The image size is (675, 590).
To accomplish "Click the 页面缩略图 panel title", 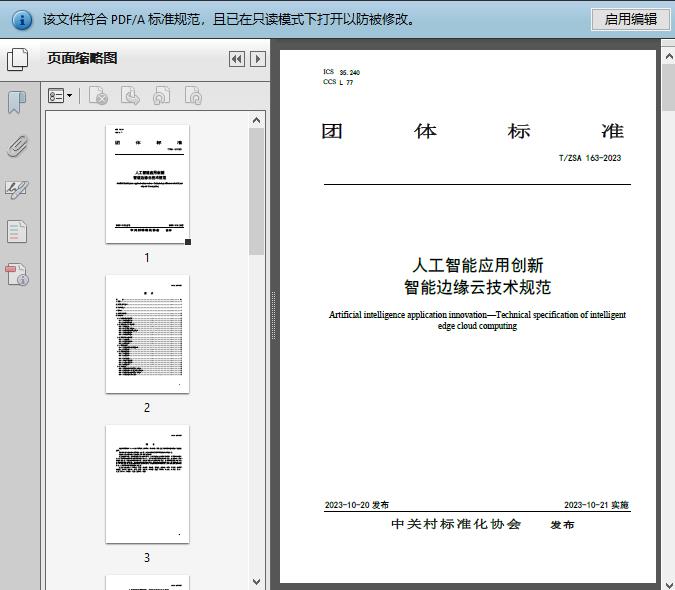I will coord(82,58).
